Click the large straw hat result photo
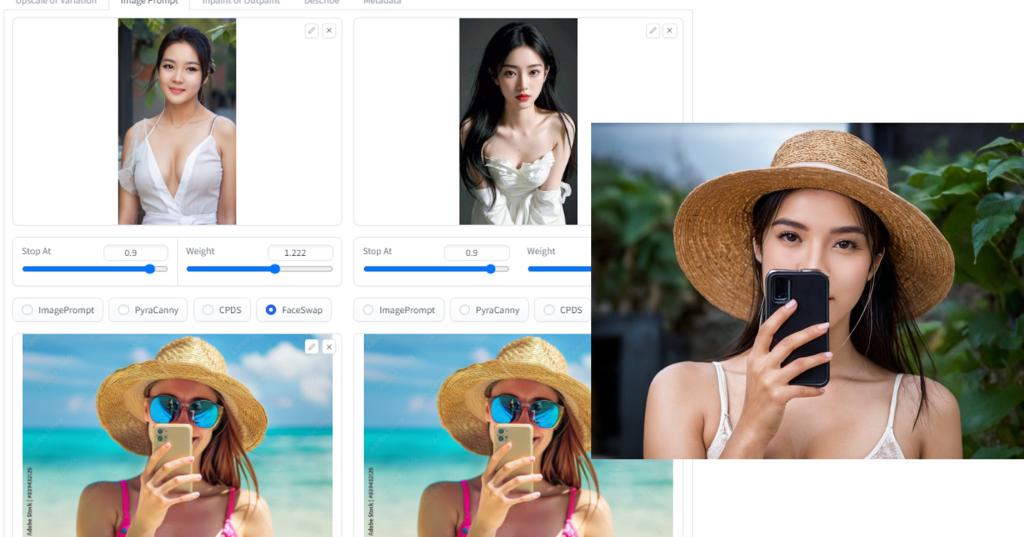Screen dimensions: 1024x537 pos(807,291)
